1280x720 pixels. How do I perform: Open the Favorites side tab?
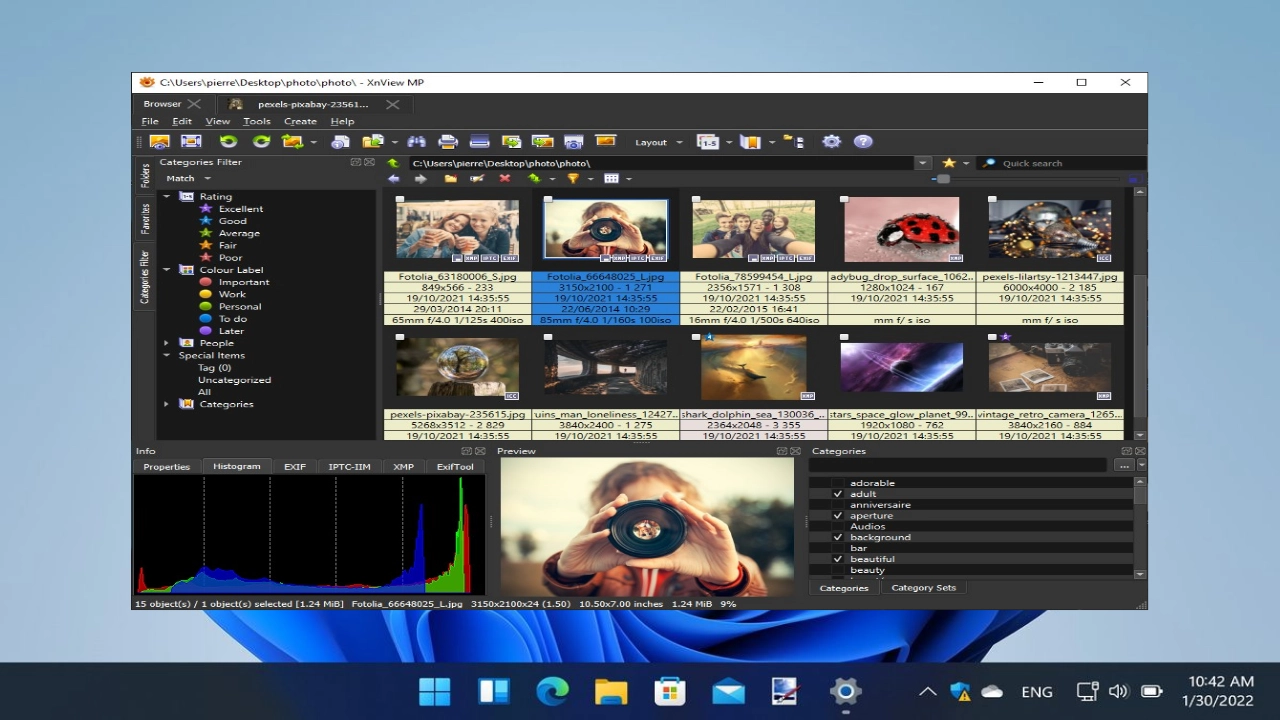145,218
